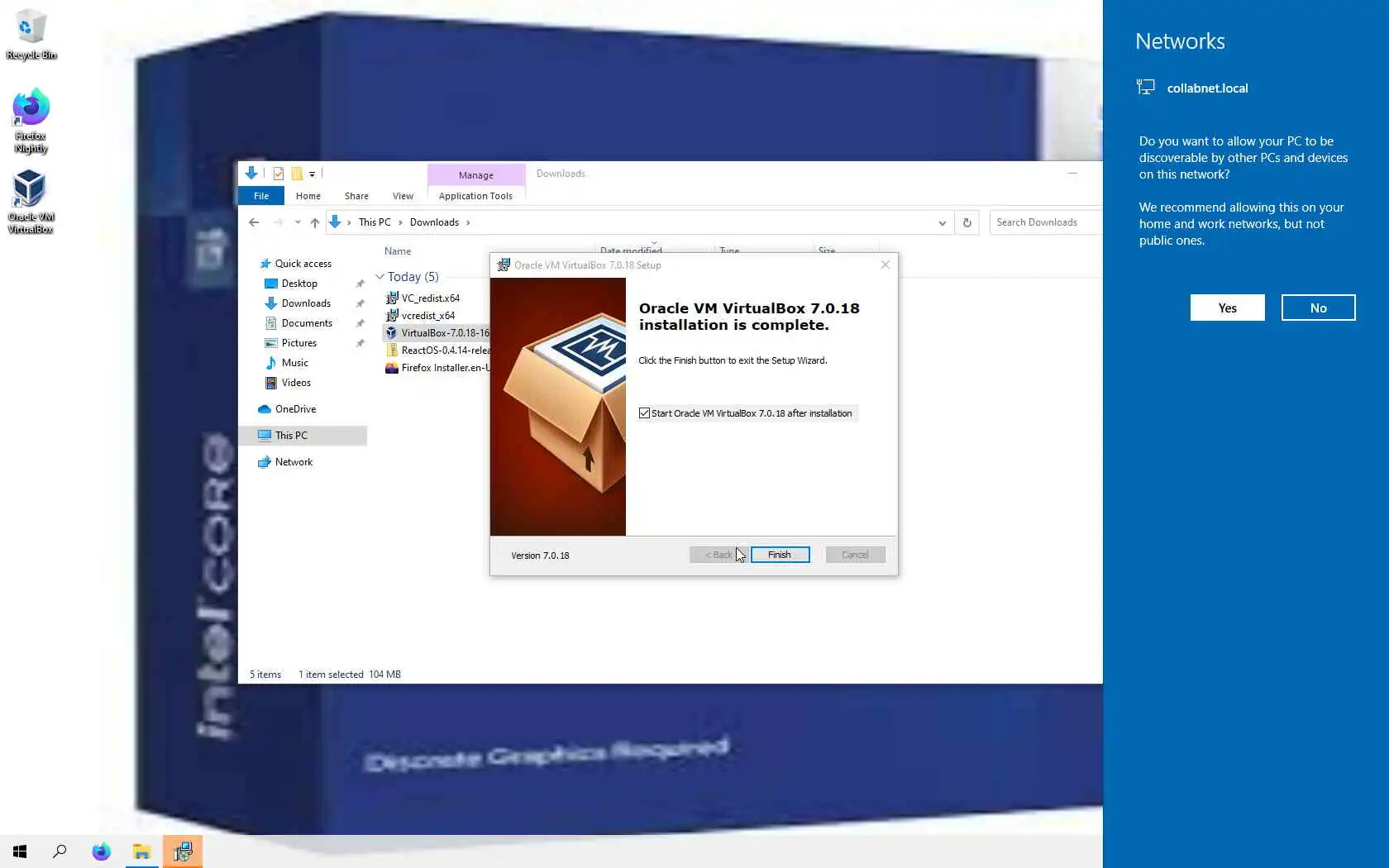This screenshot has width=1389, height=868.
Task: Open Documents in the navigation pane
Action: coord(307,323)
